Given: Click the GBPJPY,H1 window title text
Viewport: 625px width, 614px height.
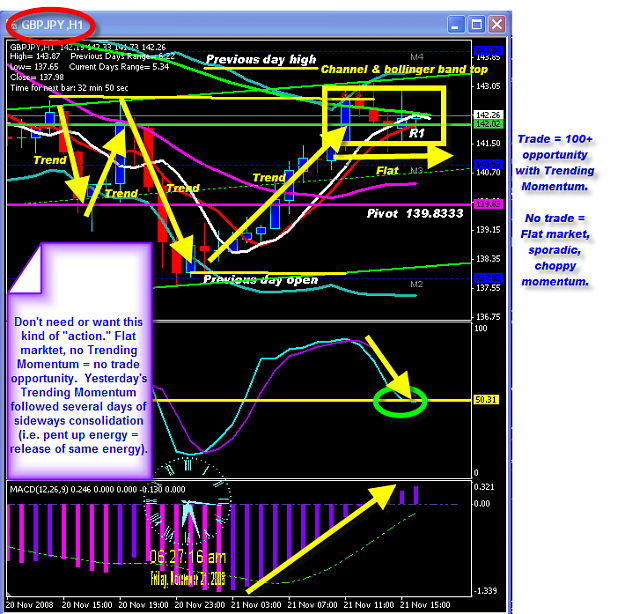Looking at the screenshot, I should pyautogui.click(x=52, y=25).
